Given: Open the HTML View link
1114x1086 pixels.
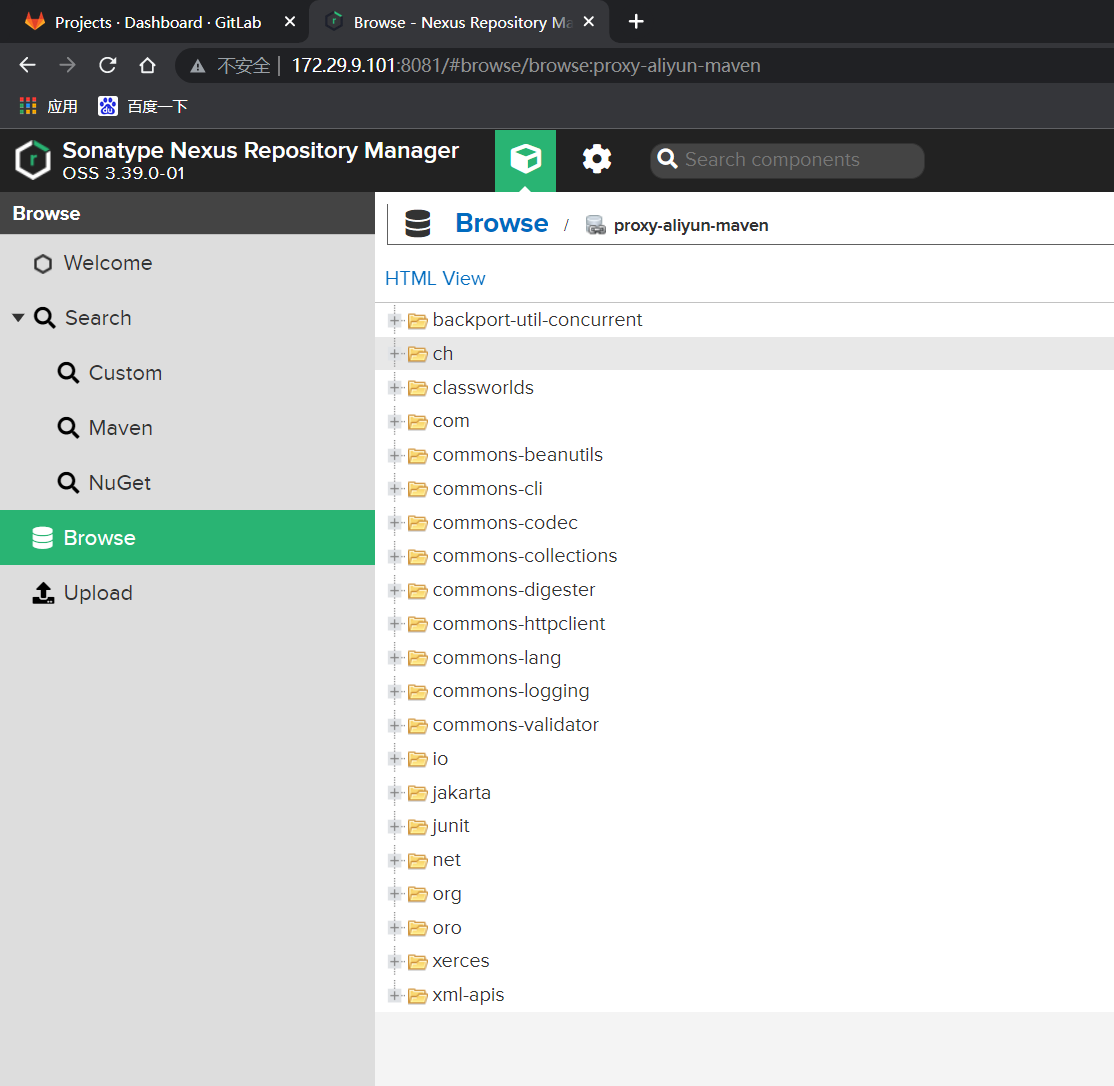Looking at the screenshot, I should coord(435,279).
